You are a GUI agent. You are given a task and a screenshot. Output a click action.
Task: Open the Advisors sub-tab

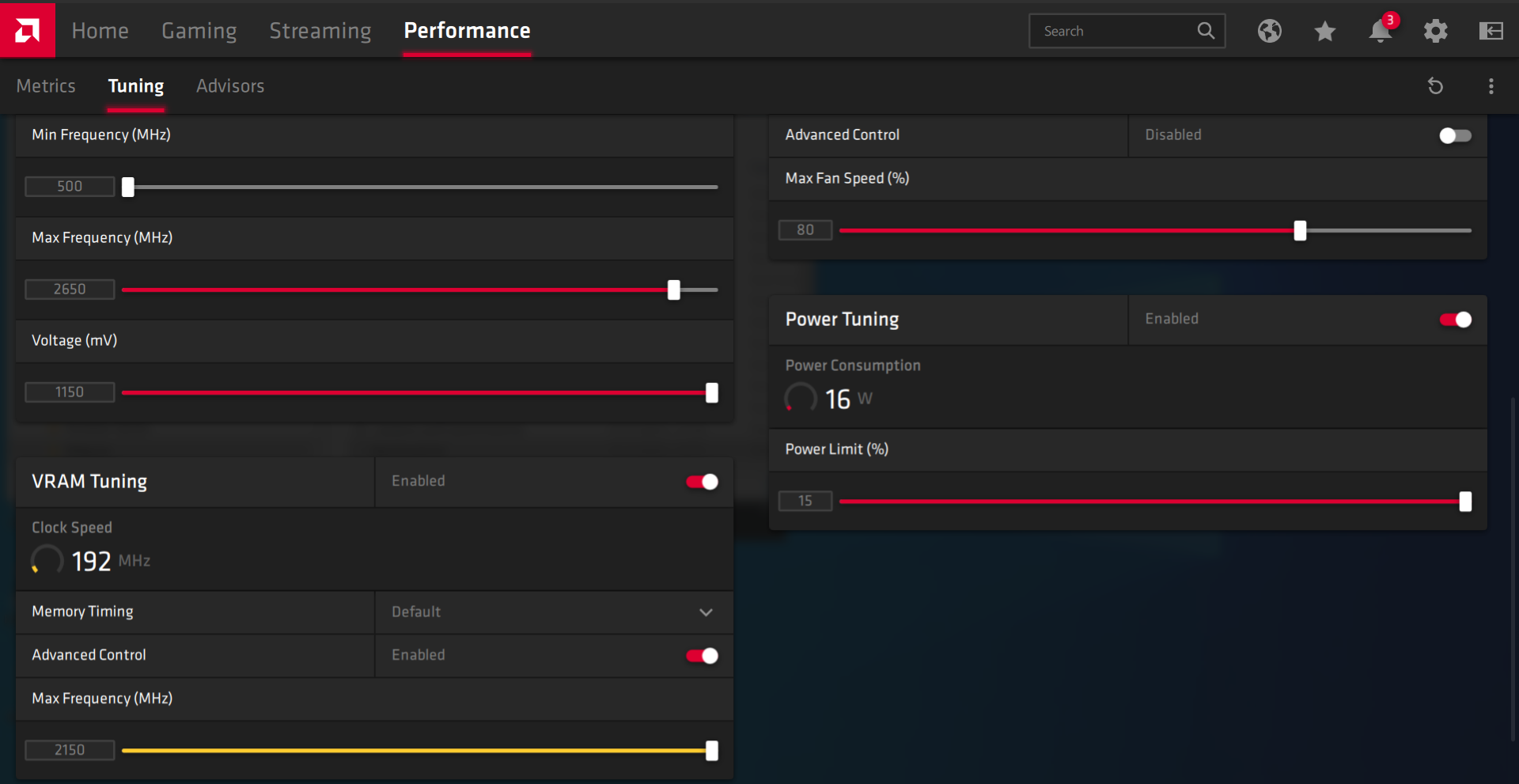pos(230,85)
